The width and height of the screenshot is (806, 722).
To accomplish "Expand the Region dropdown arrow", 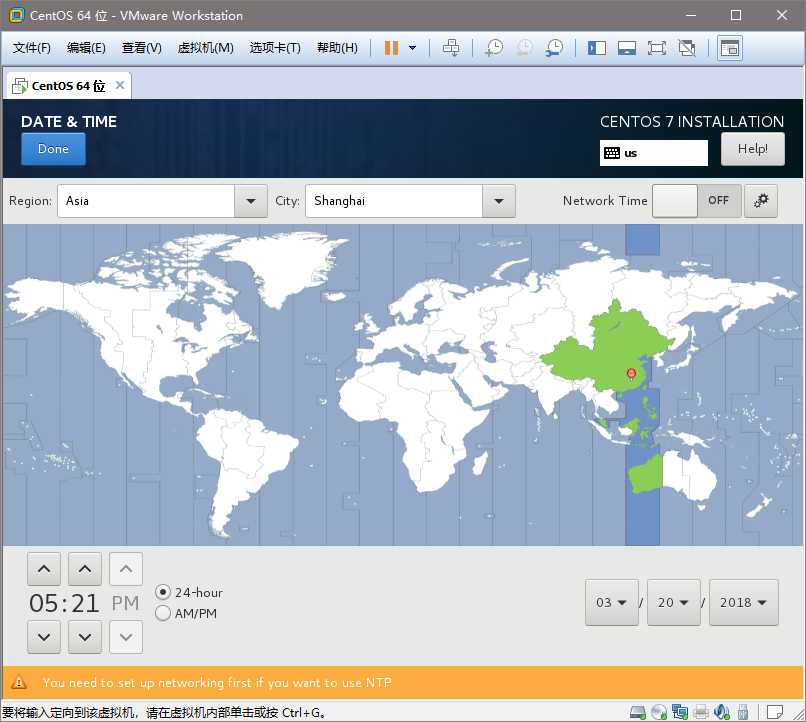I will (251, 201).
